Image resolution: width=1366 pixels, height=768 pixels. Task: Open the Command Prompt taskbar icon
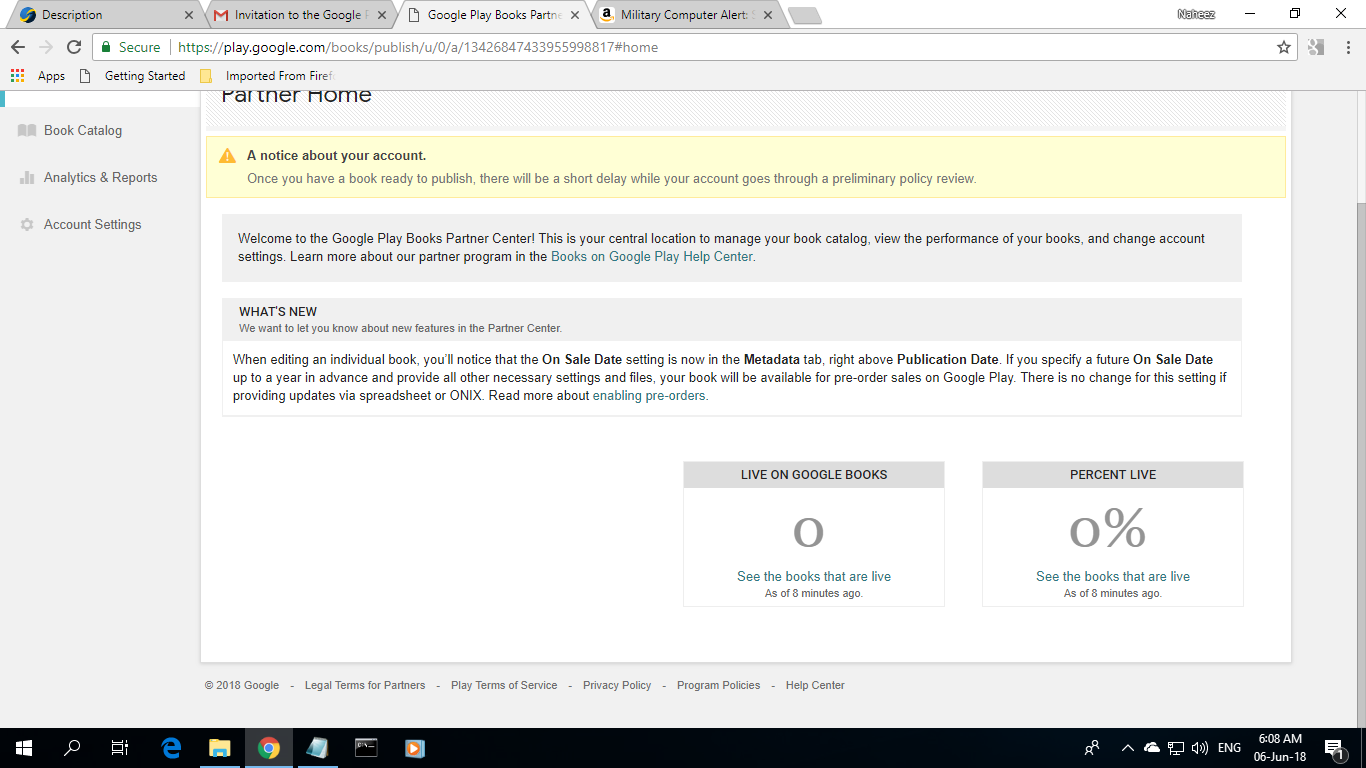(366, 747)
